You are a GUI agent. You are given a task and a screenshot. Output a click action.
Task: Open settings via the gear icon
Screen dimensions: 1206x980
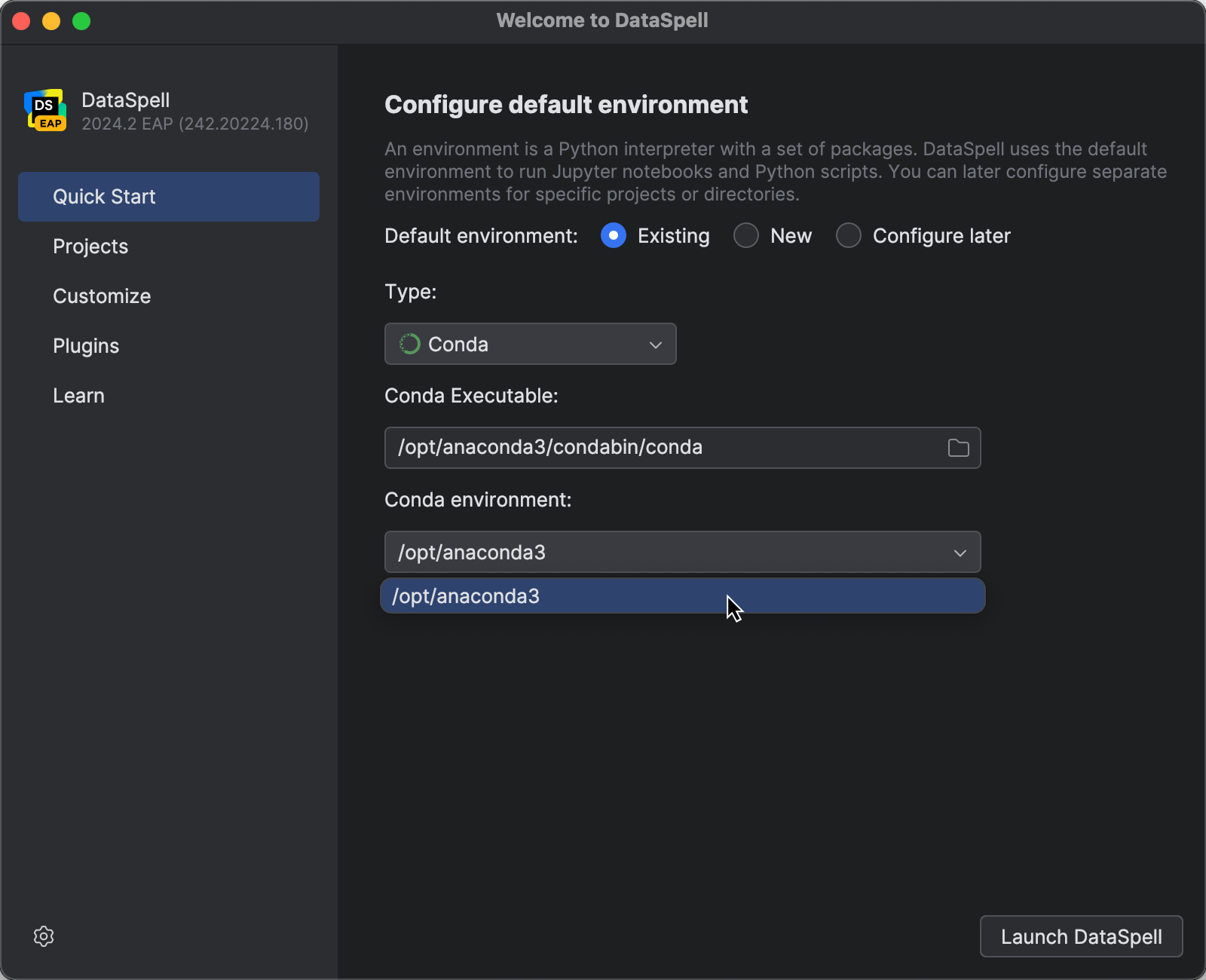point(44,936)
